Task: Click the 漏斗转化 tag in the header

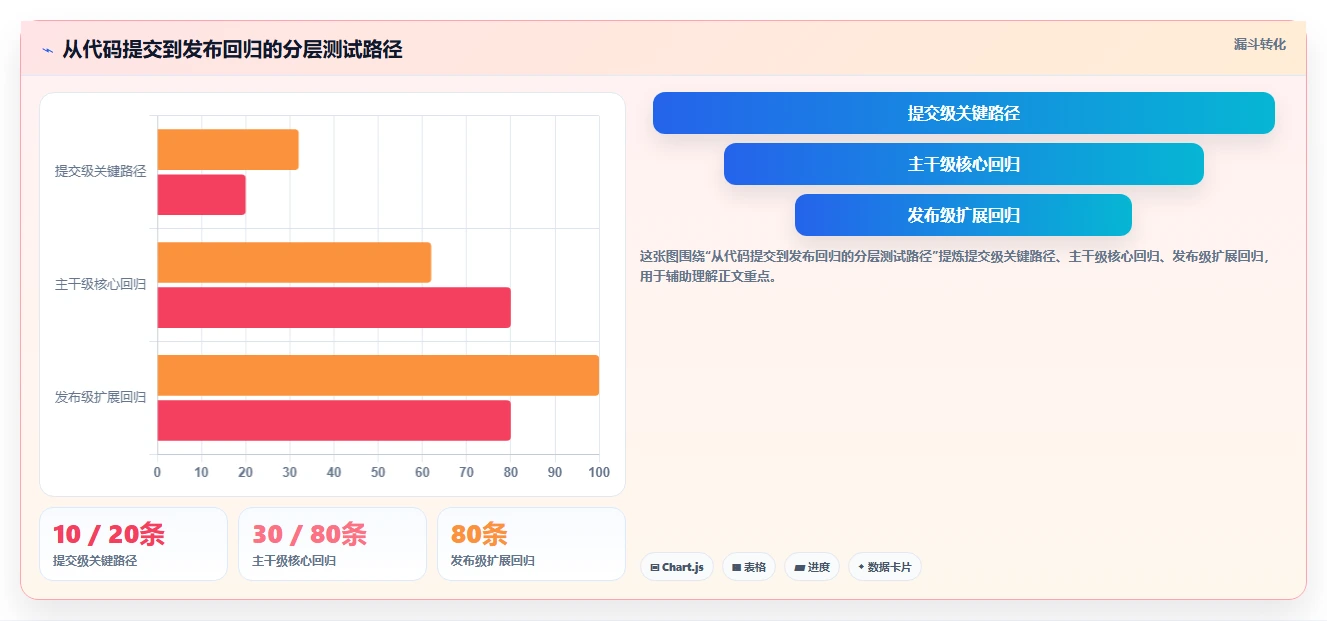Action: point(1259,44)
